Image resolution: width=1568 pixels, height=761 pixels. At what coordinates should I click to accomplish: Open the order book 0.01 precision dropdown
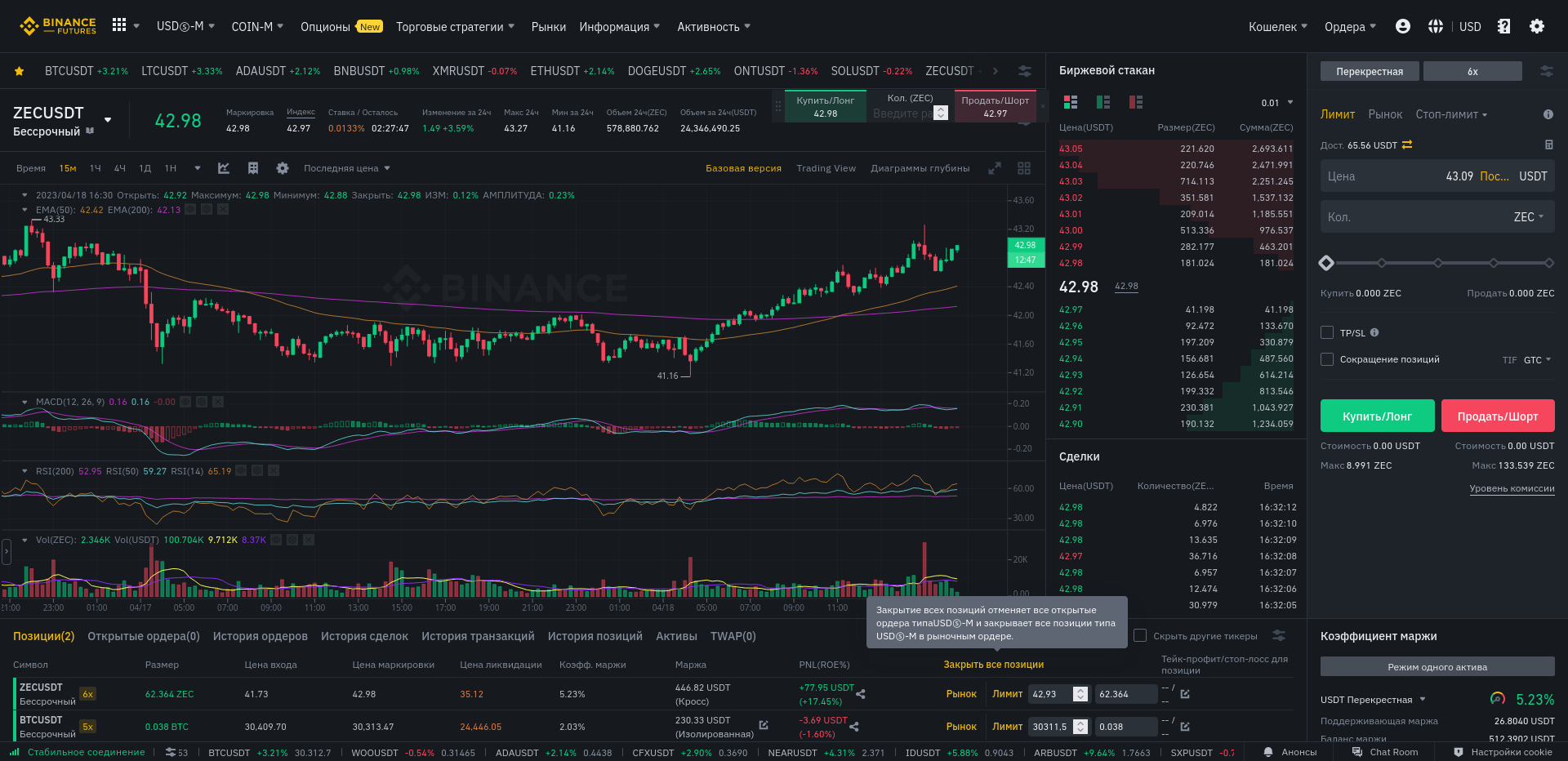pos(1277,103)
